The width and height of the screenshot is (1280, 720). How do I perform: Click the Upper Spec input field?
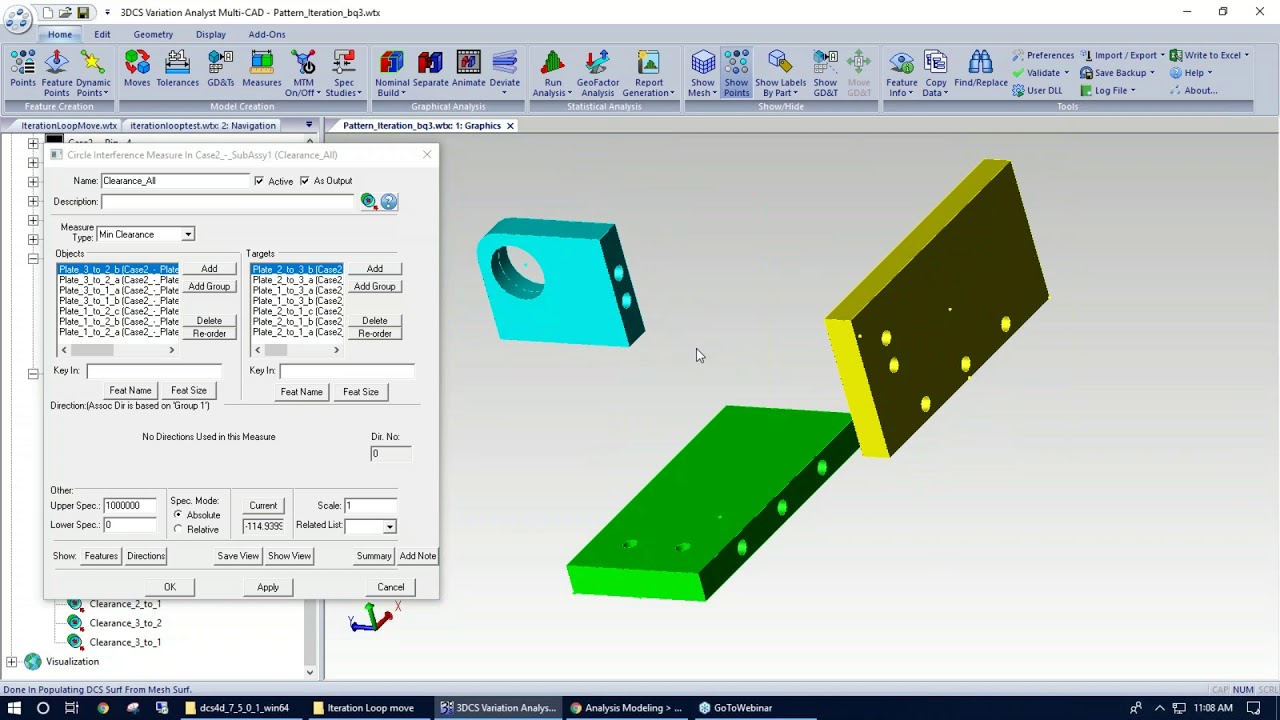[x=130, y=506]
